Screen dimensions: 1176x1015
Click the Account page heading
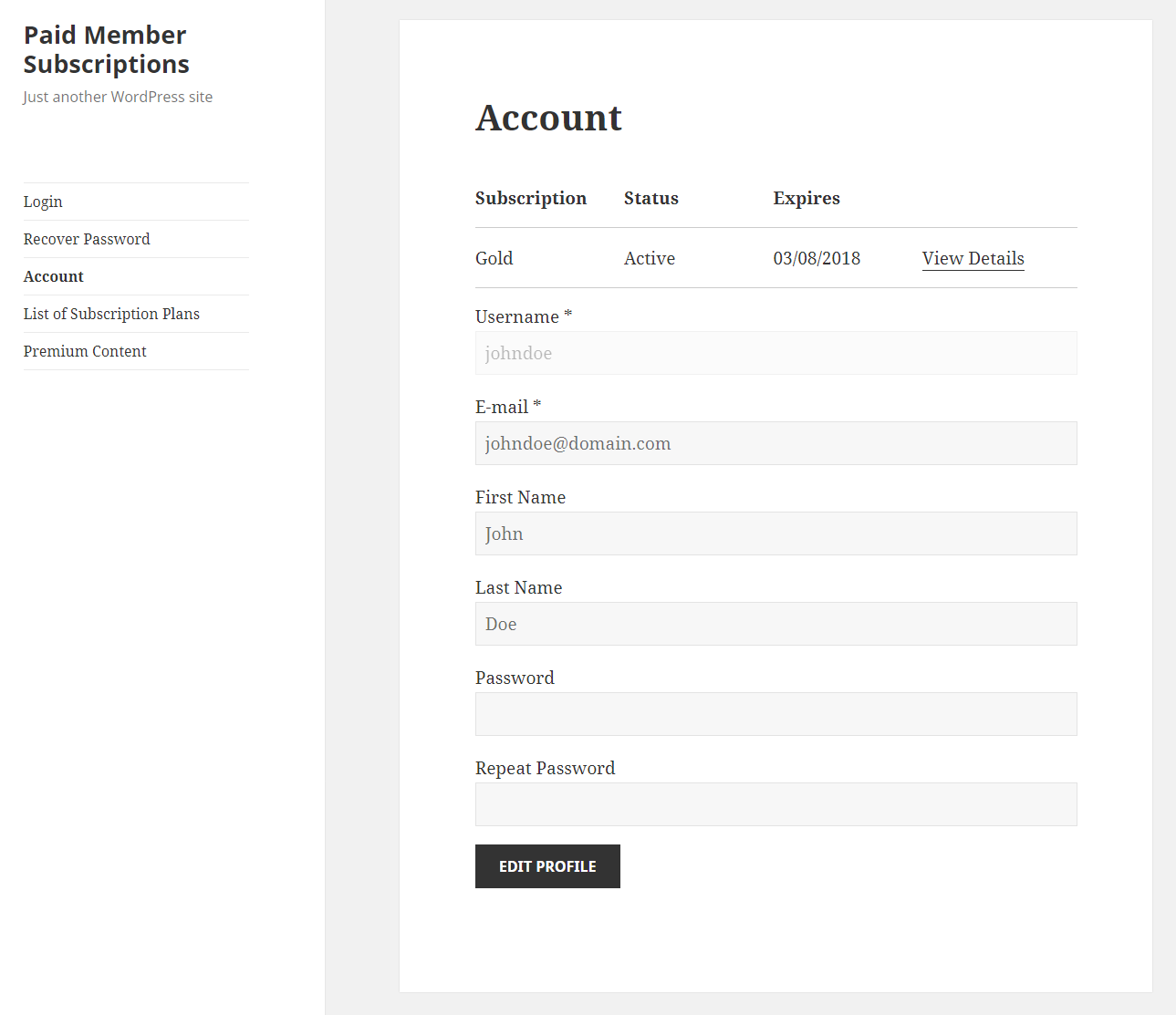(x=548, y=118)
